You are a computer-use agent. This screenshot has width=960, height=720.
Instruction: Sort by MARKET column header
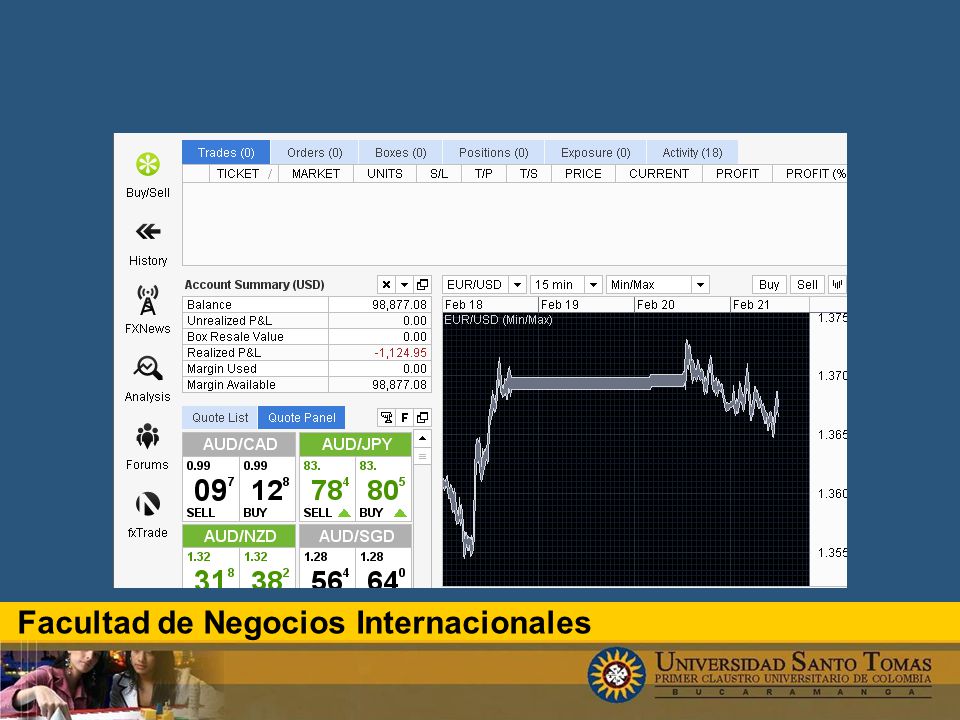(316, 174)
